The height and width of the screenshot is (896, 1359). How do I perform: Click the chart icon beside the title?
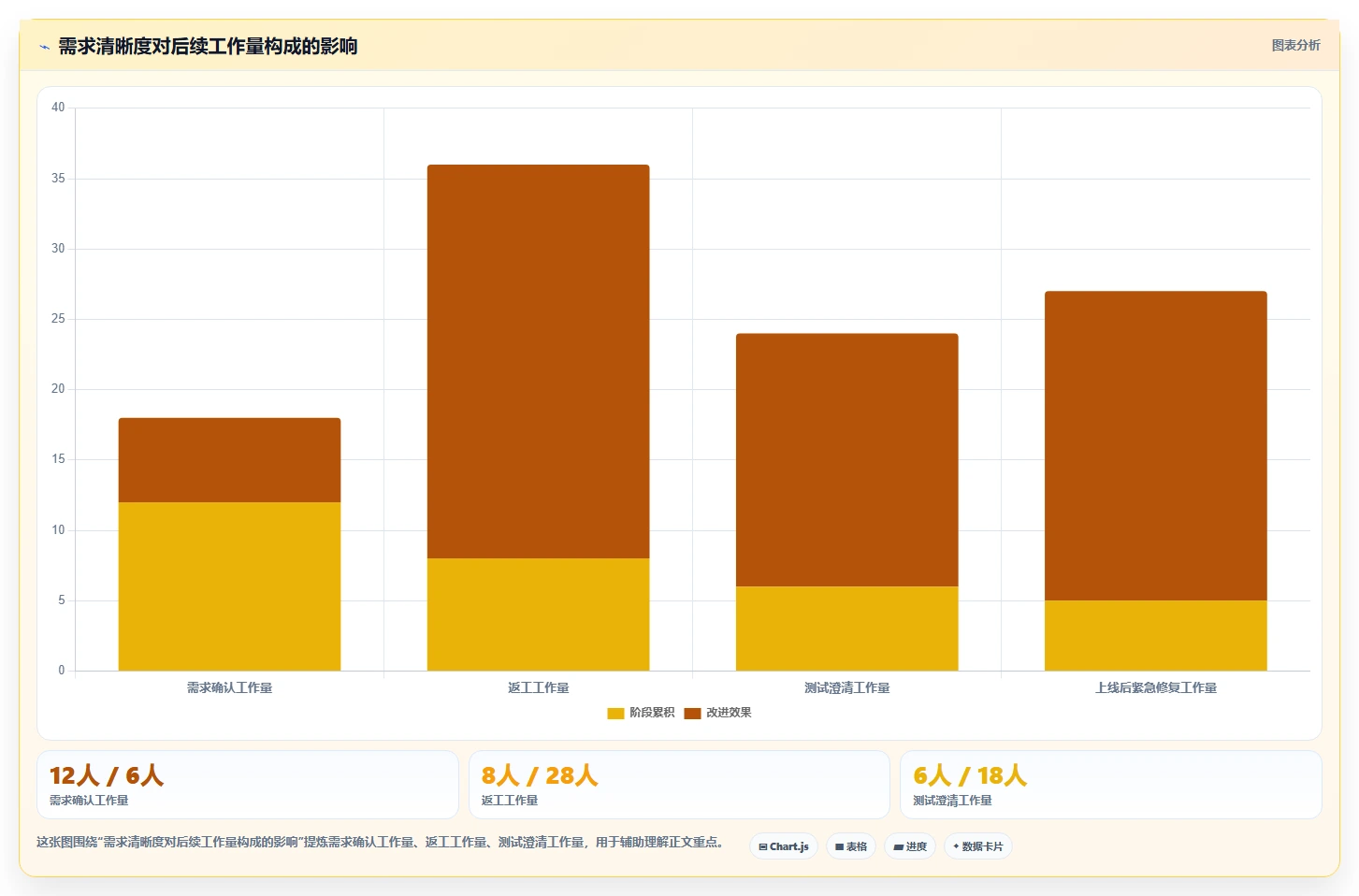pyautogui.click(x=44, y=47)
